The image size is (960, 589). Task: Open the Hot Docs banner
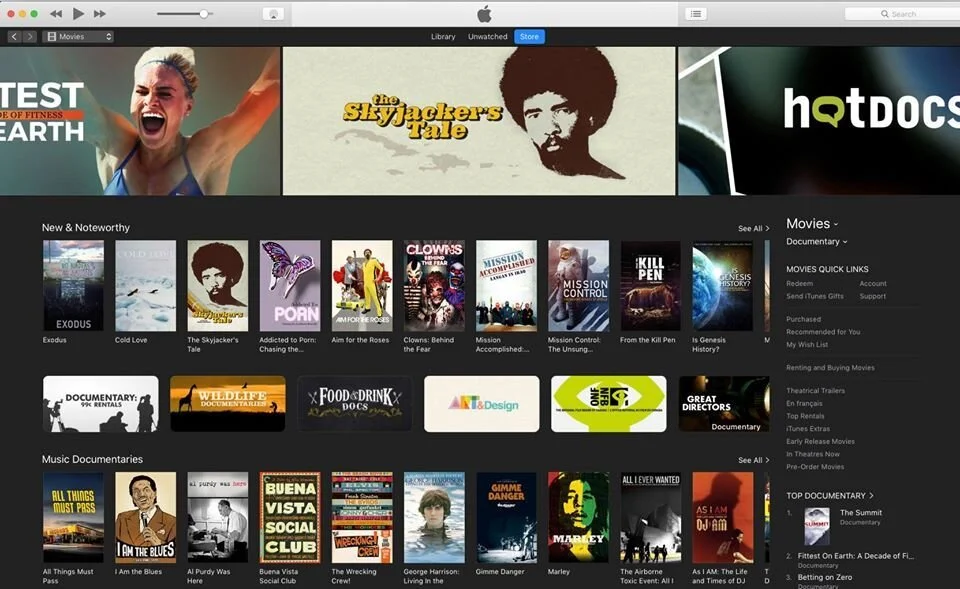(819, 121)
